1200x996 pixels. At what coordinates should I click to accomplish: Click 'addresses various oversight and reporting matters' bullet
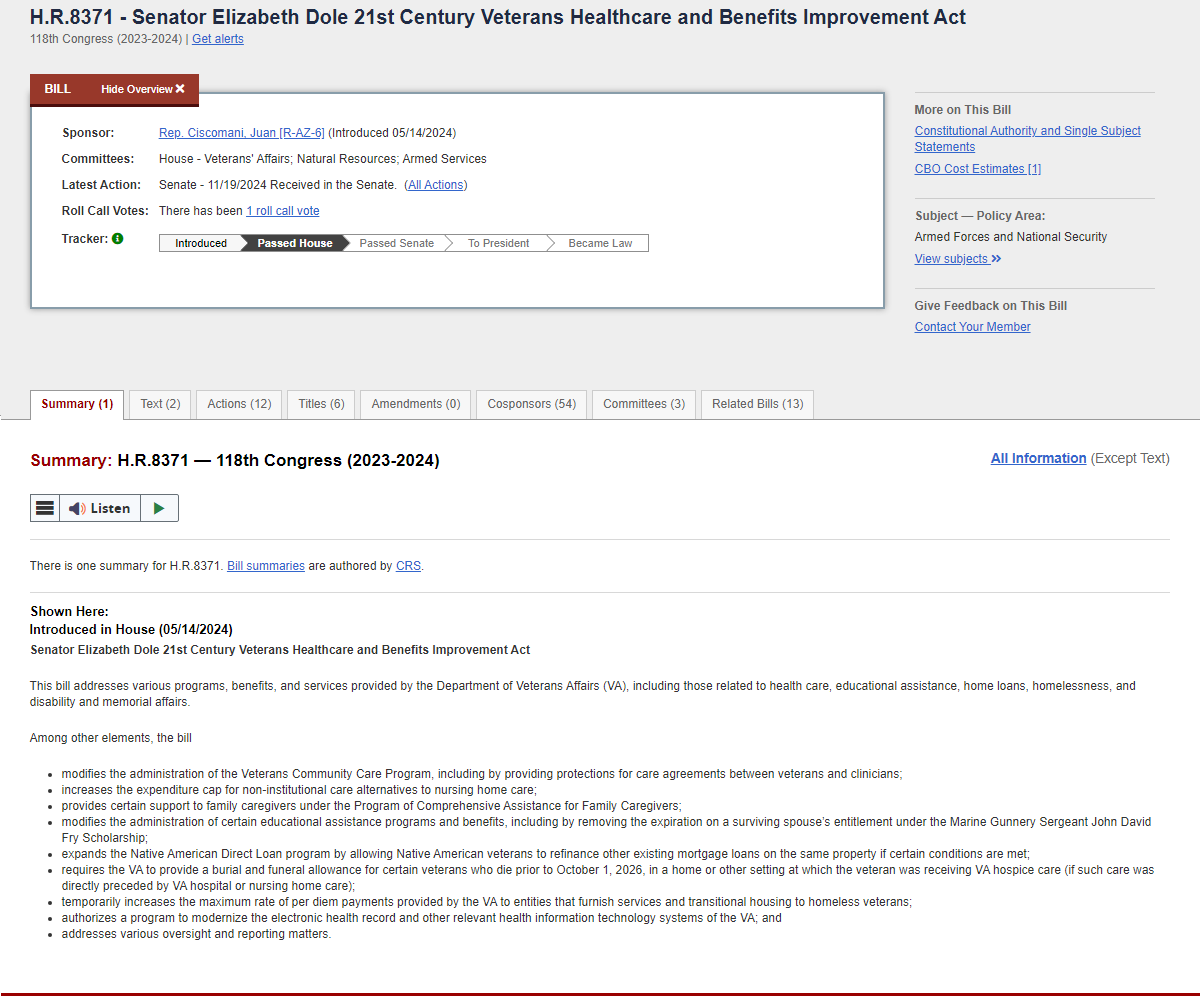click(x=196, y=934)
